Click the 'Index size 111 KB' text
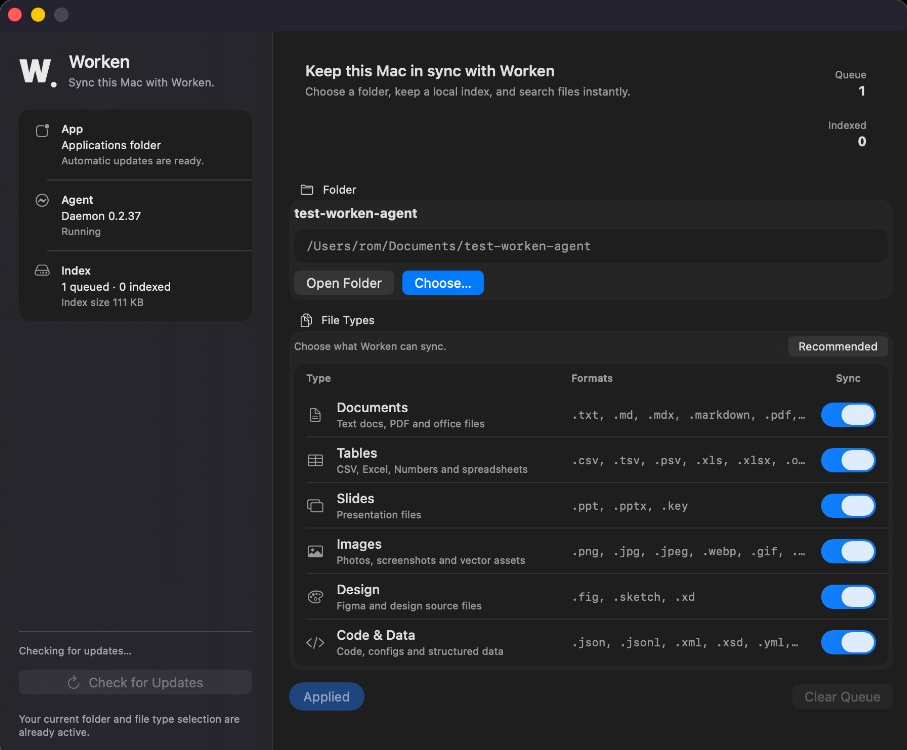Viewport: 907px width, 750px height. pyautogui.click(x=102, y=302)
